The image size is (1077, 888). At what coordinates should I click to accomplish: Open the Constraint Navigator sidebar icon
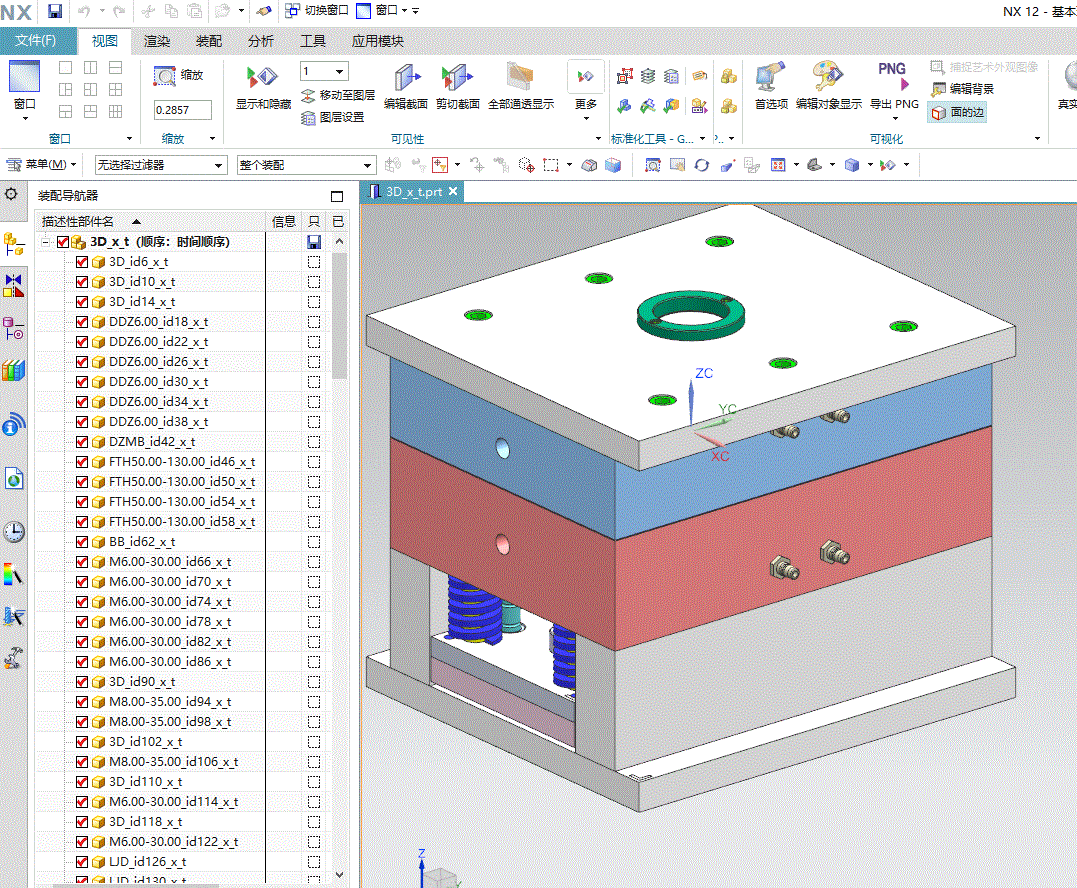pyautogui.click(x=14, y=285)
